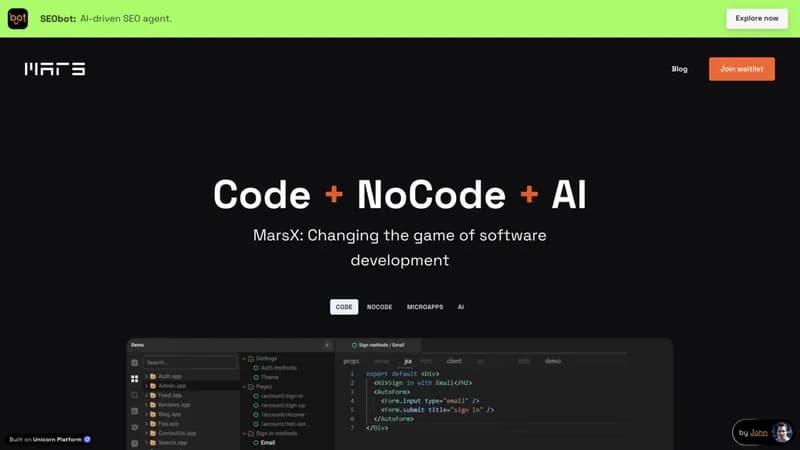Screen dimensions: 800x450
Task: Click the ContactUs.app folder icon
Action: (153, 433)
